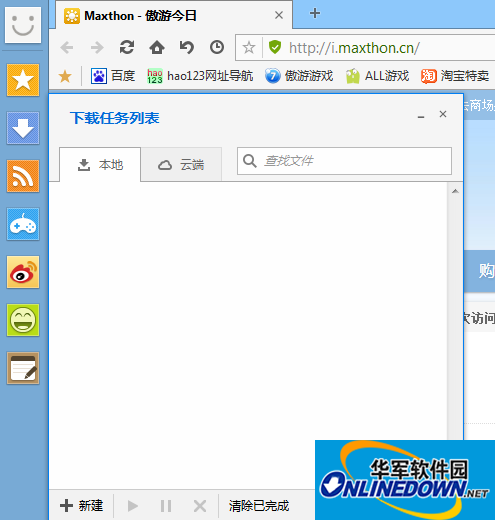Close the 下载任务列表 panel

click(443, 114)
